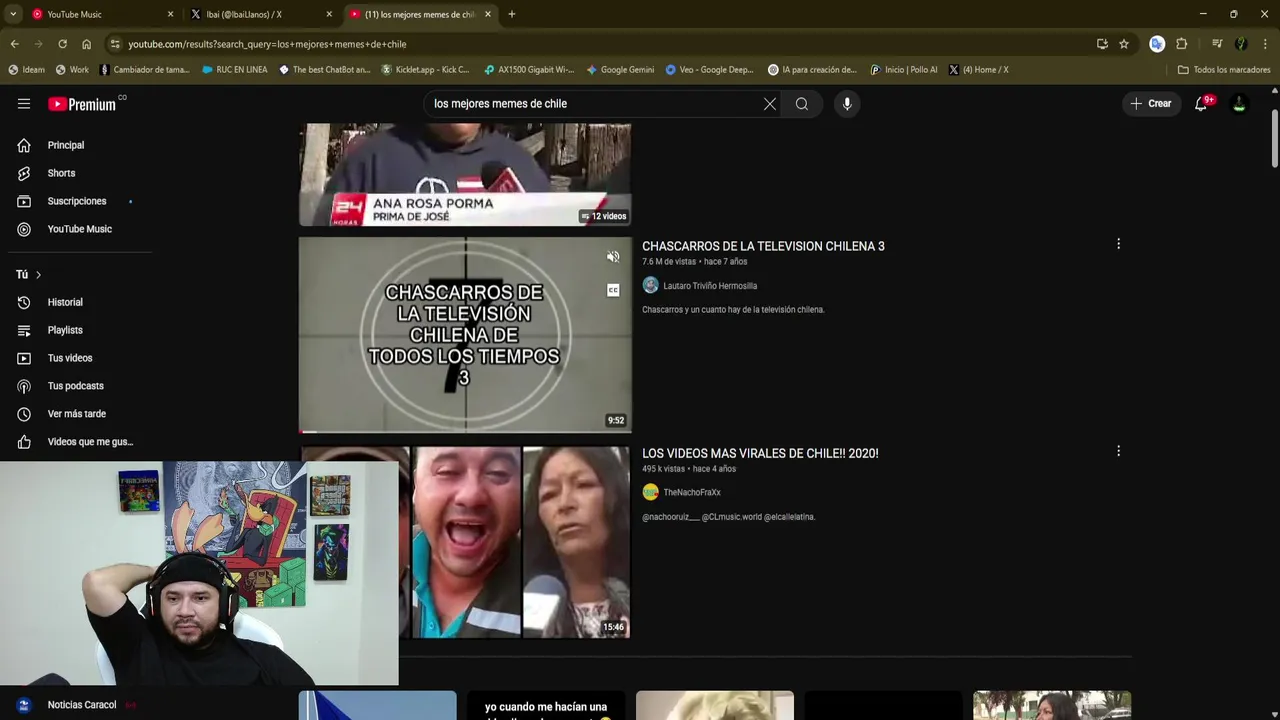1280x720 pixels.
Task: Open Lautaro Triviño Hermosilla channel name
Action: coord(710,286)
